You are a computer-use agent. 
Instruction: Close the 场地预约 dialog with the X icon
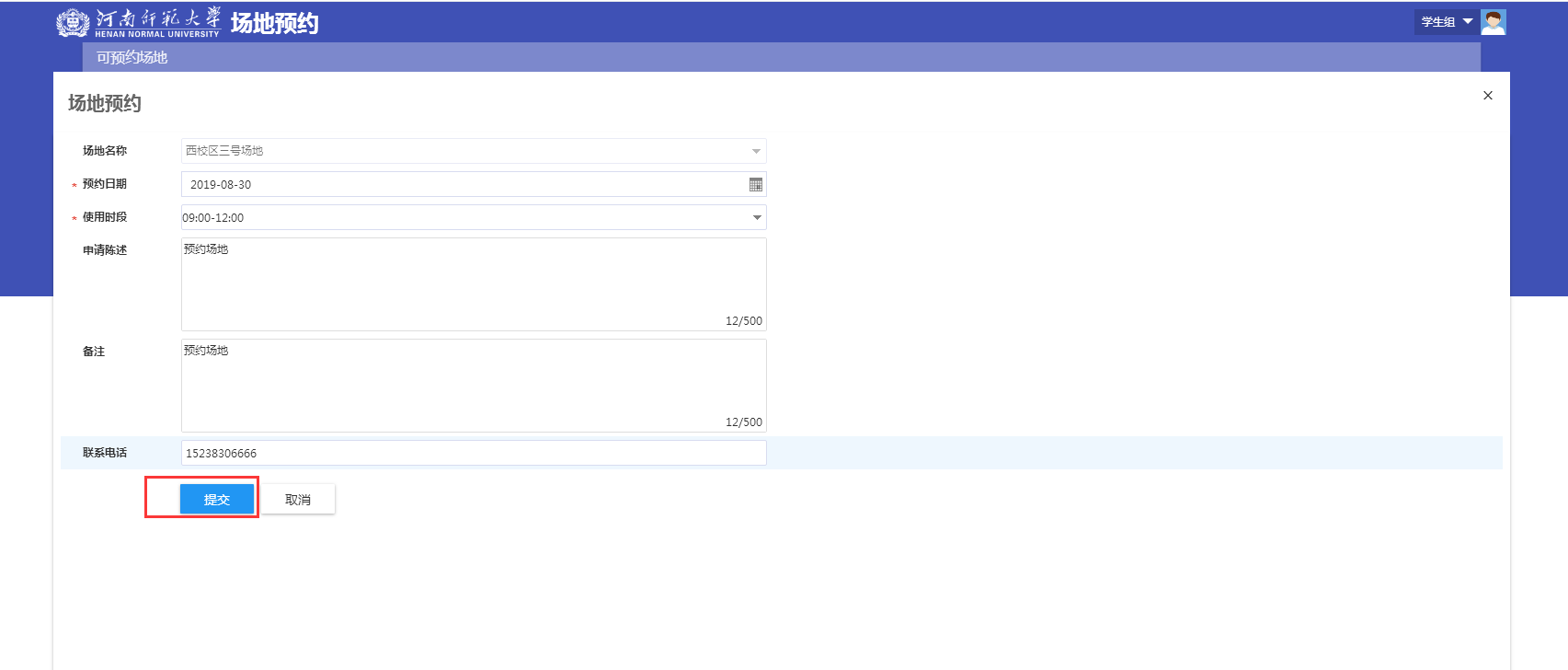(1488, 96)
